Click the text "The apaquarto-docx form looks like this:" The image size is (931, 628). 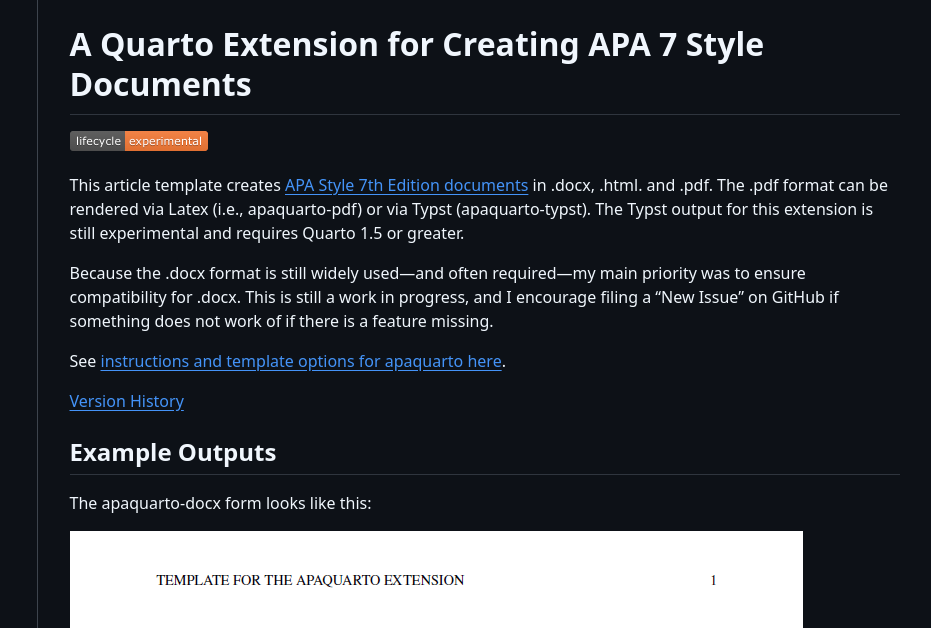[220, 502]
